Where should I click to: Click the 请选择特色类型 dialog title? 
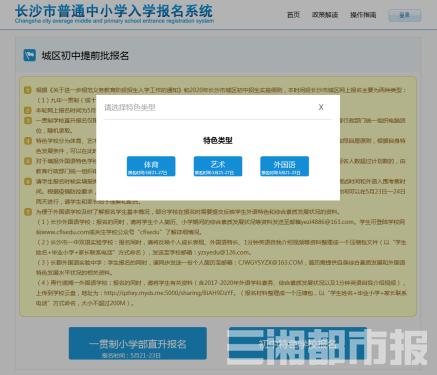click(x=130, y=107)
